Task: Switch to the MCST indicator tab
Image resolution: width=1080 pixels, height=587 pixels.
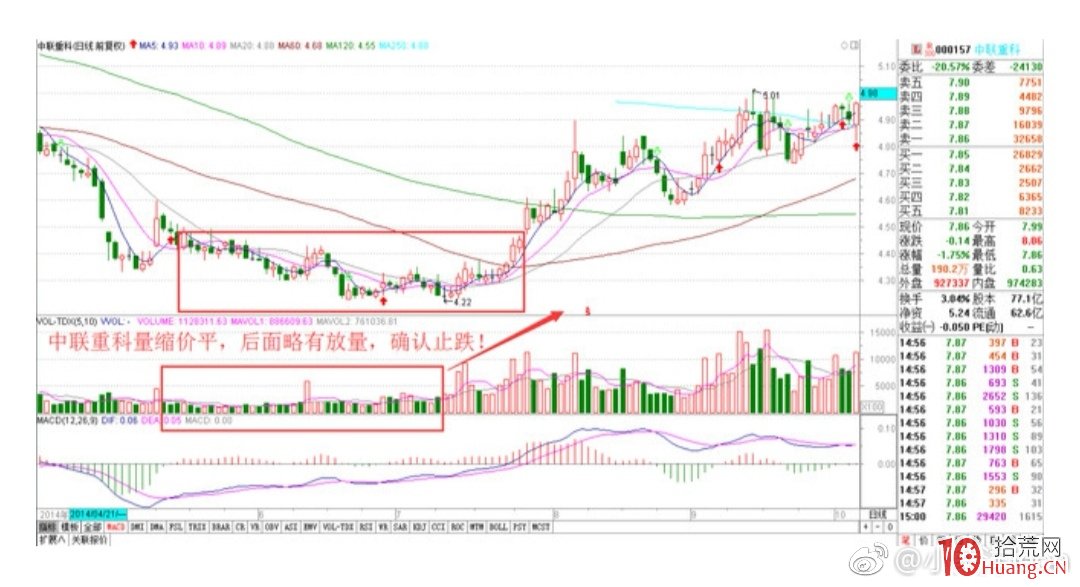Action: (541, 527)
